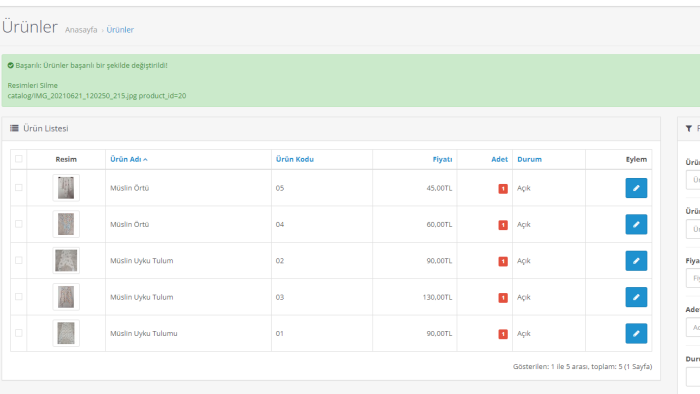Check the box for Müslin Uyku Tulumu 01
700x394 pixels.
pos(19,333)
